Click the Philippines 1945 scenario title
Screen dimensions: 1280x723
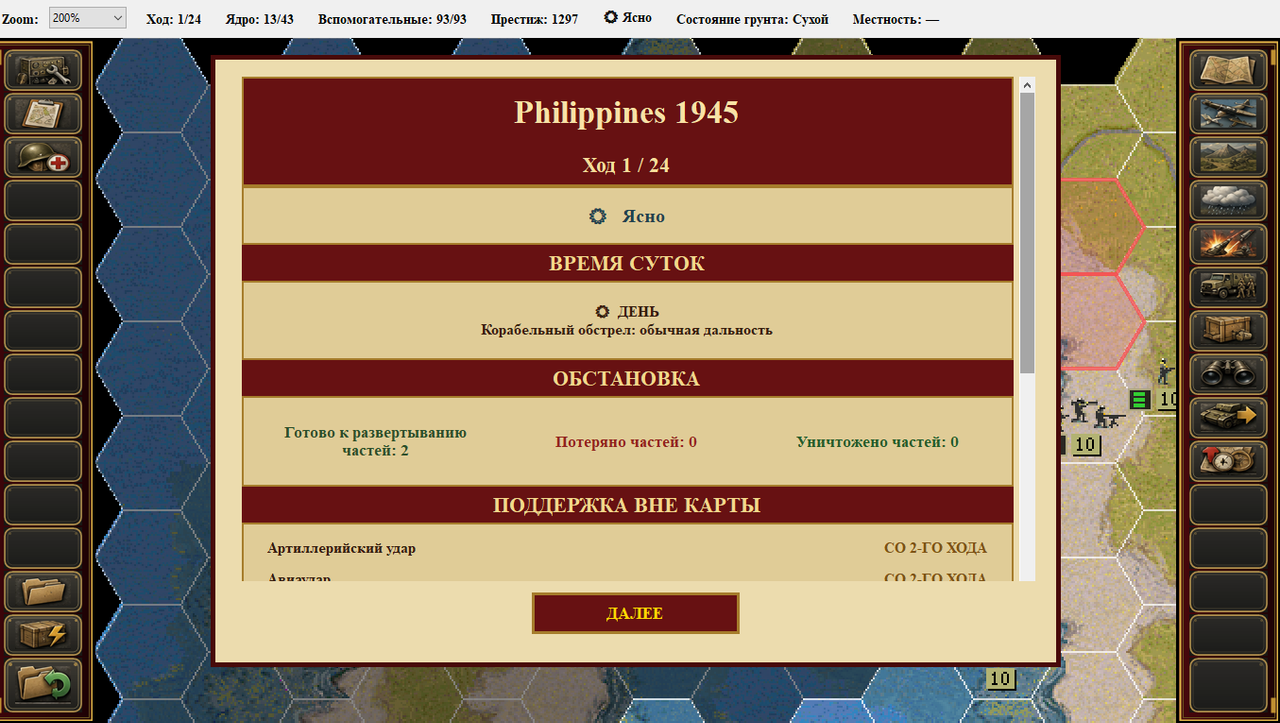pyautogui.click(x=627, y=112)
